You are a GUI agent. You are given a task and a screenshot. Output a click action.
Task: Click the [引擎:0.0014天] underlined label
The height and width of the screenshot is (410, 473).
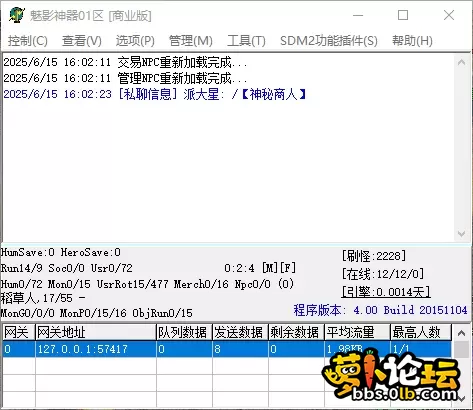(x=386, y=292)
